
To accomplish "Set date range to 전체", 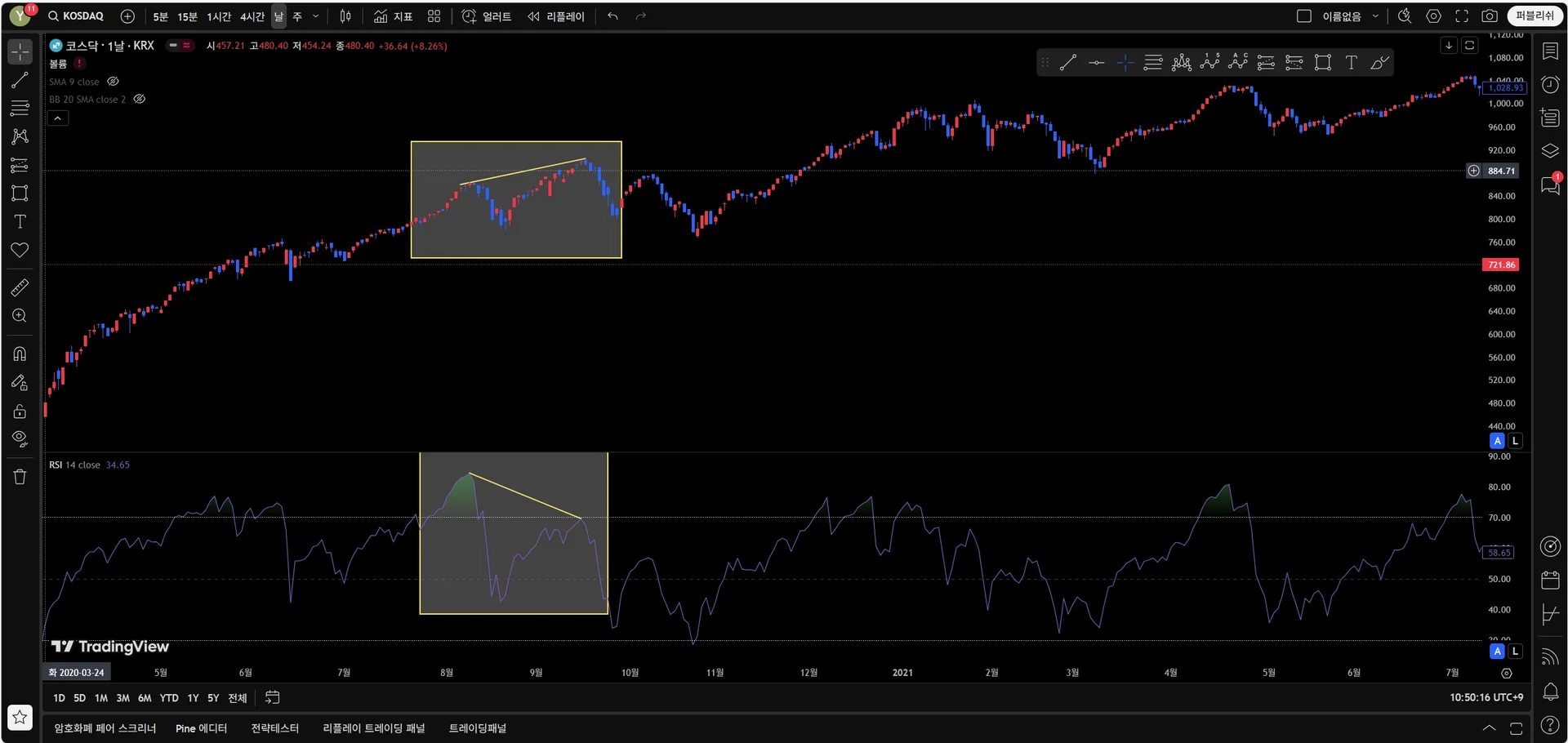I will tap(238, 698).
